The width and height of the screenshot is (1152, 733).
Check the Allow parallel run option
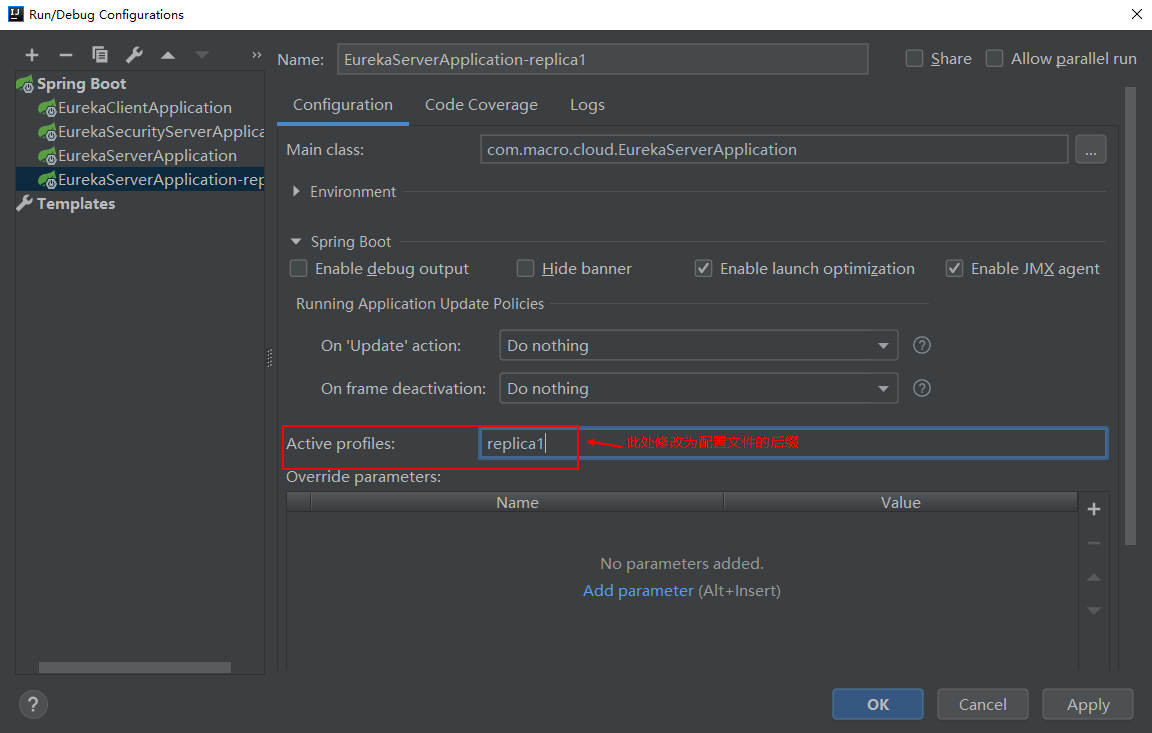995,59
